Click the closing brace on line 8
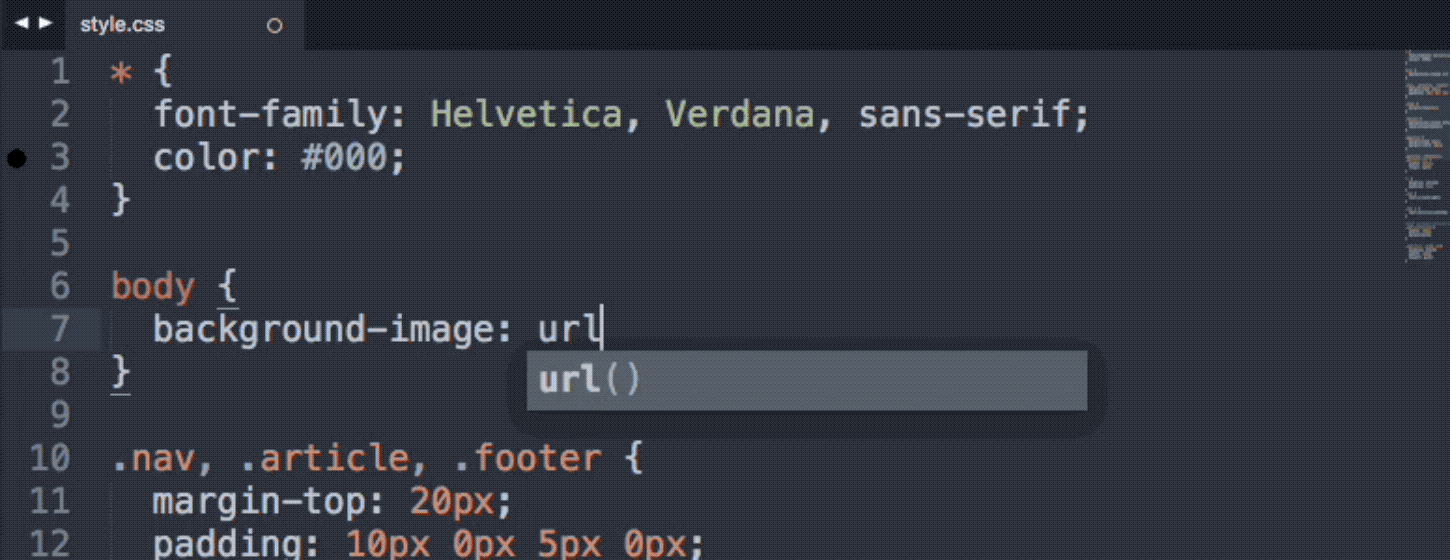 coord(121,372)
